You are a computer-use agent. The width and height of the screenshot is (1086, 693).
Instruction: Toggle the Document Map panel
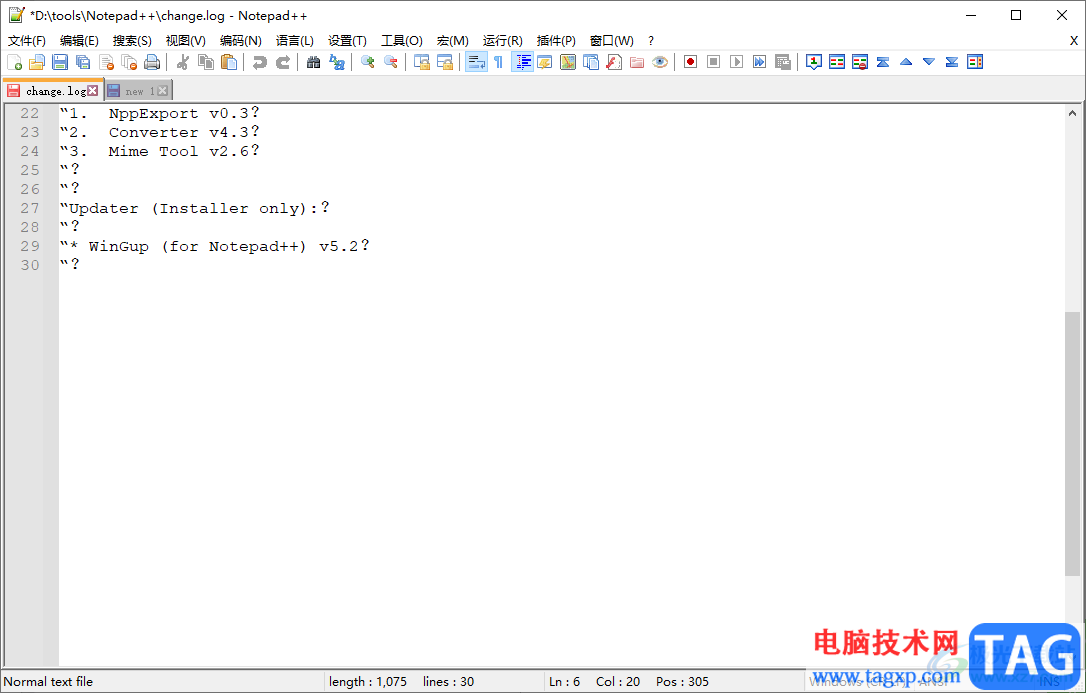click(568, 62)
